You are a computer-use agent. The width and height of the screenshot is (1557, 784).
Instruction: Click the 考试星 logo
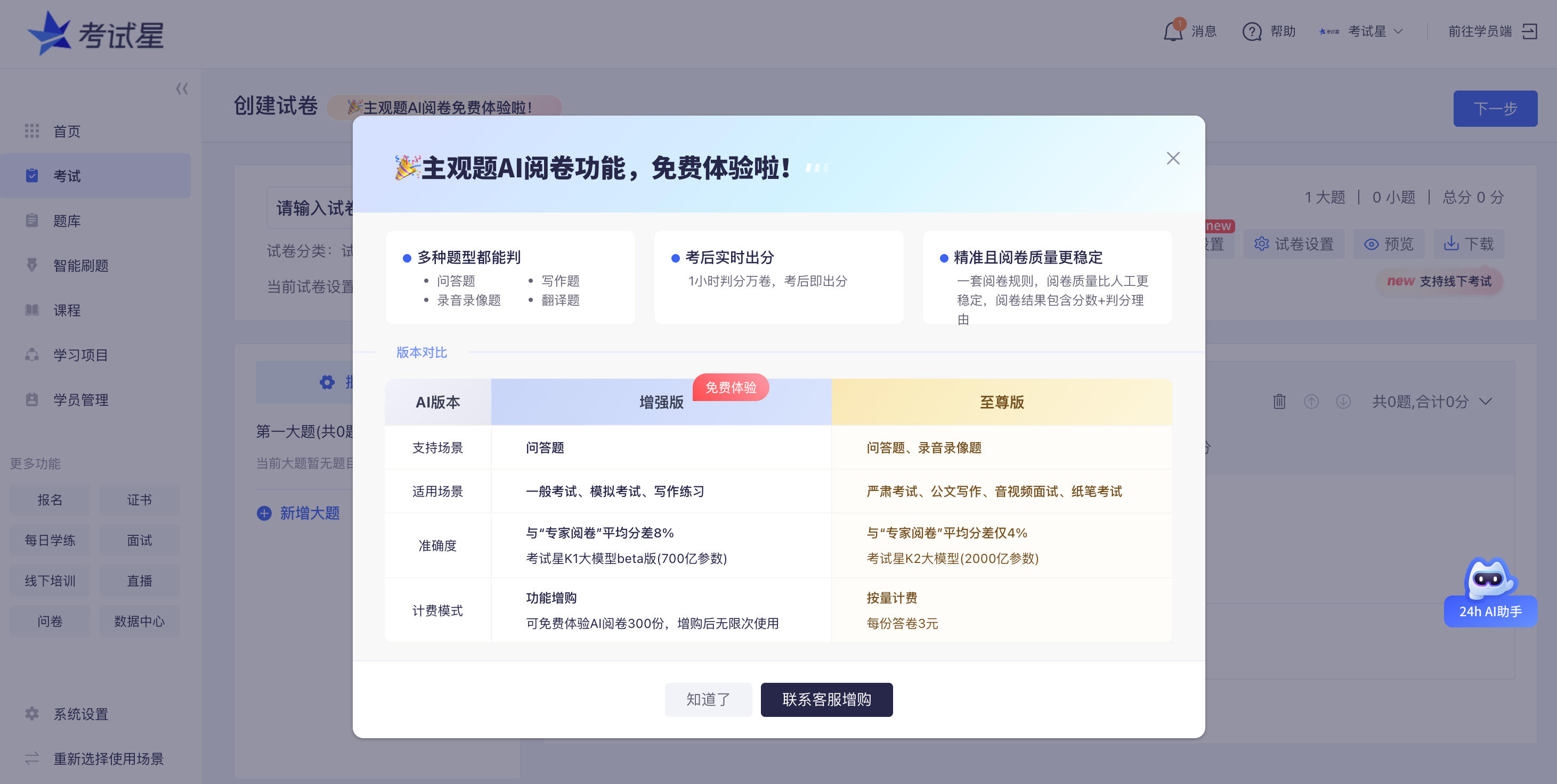coord(95,34)
